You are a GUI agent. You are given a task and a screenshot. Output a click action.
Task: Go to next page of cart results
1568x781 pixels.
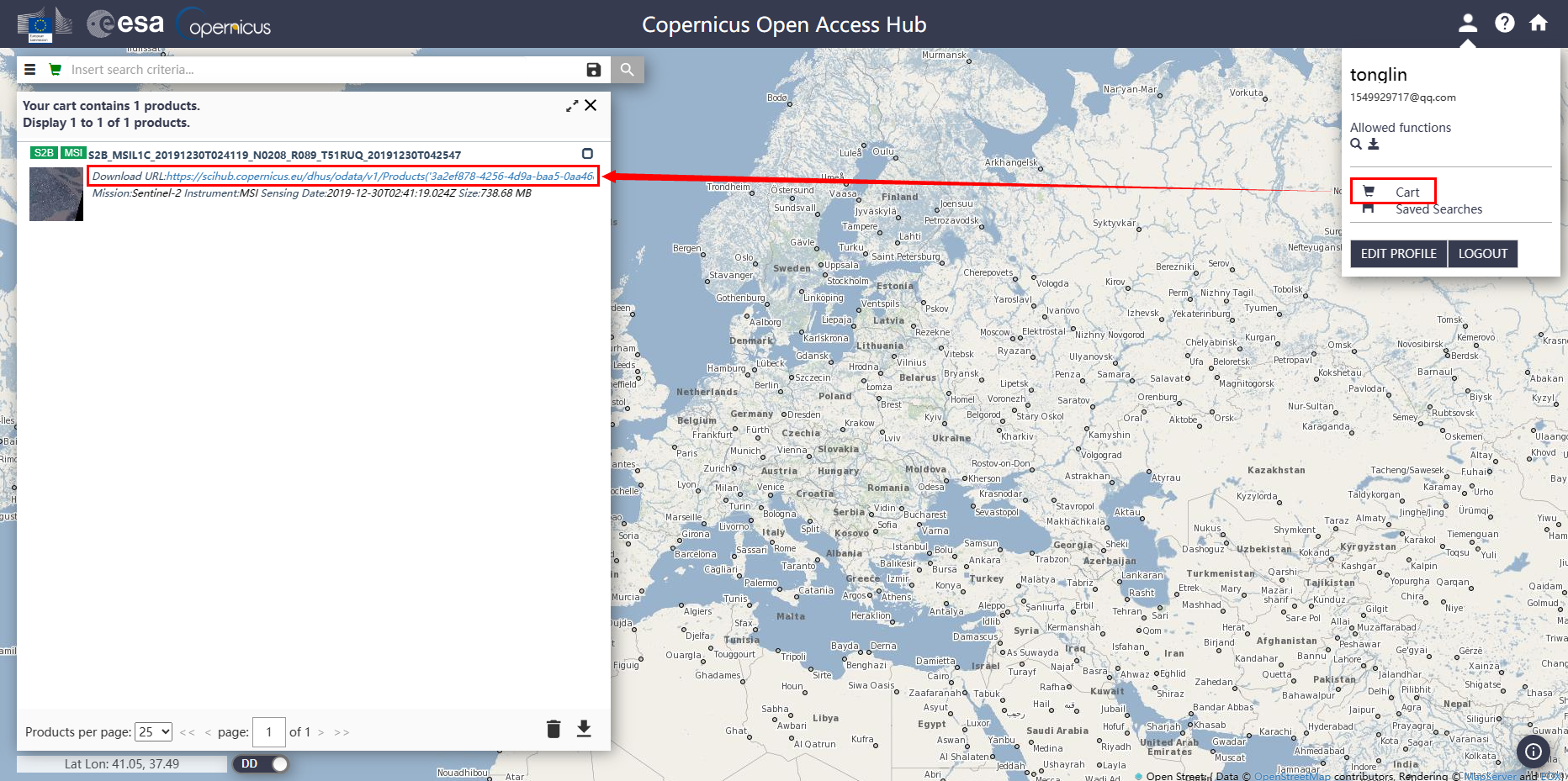coord(321,733)
